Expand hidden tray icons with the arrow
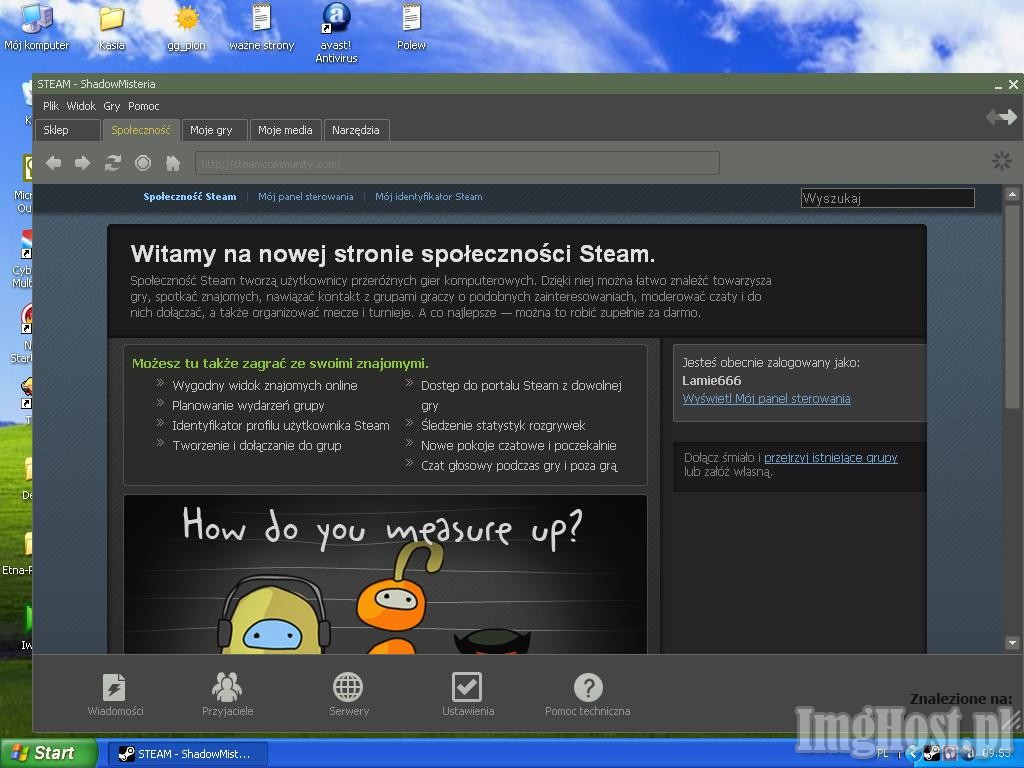 tap(913, 754)
